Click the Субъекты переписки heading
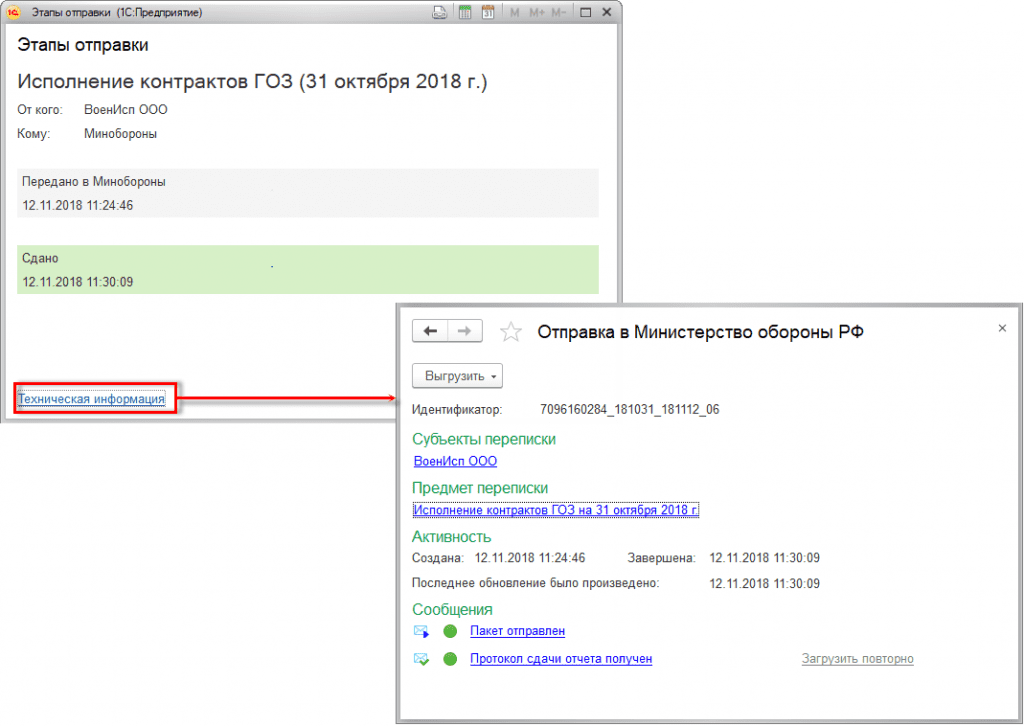Viewport: 1024px width, 726px height. (484, 439)
